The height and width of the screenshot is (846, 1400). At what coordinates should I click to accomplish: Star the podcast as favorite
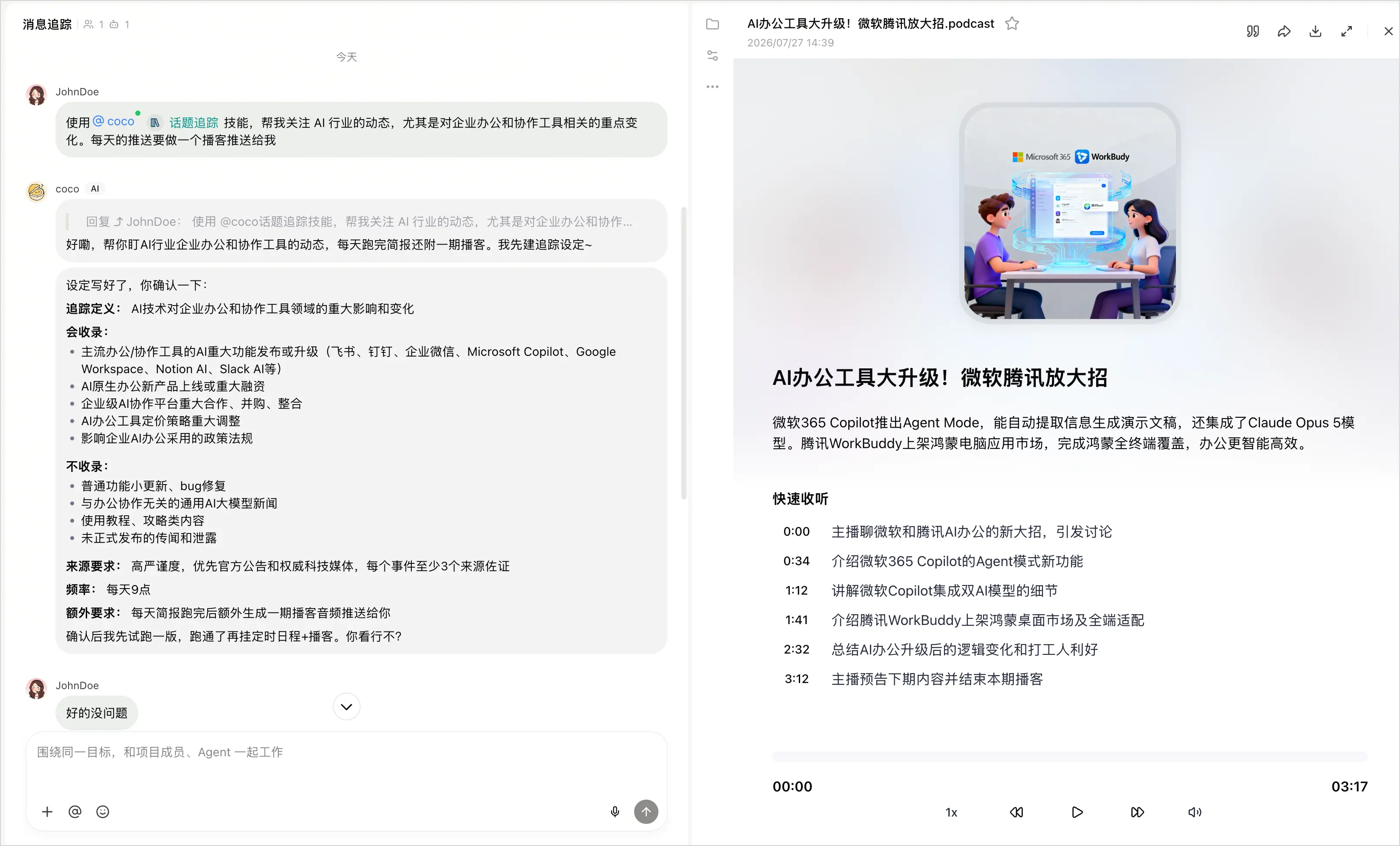pos(1012,23)
